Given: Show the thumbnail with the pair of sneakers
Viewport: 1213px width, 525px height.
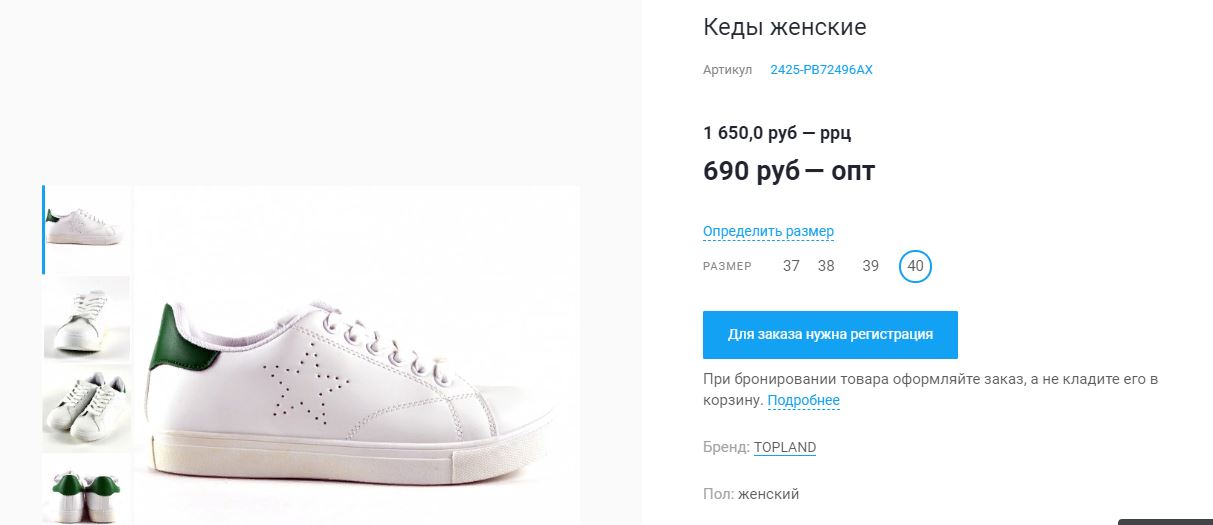Looking at the screenshot, I should click(x=87, y=406).
